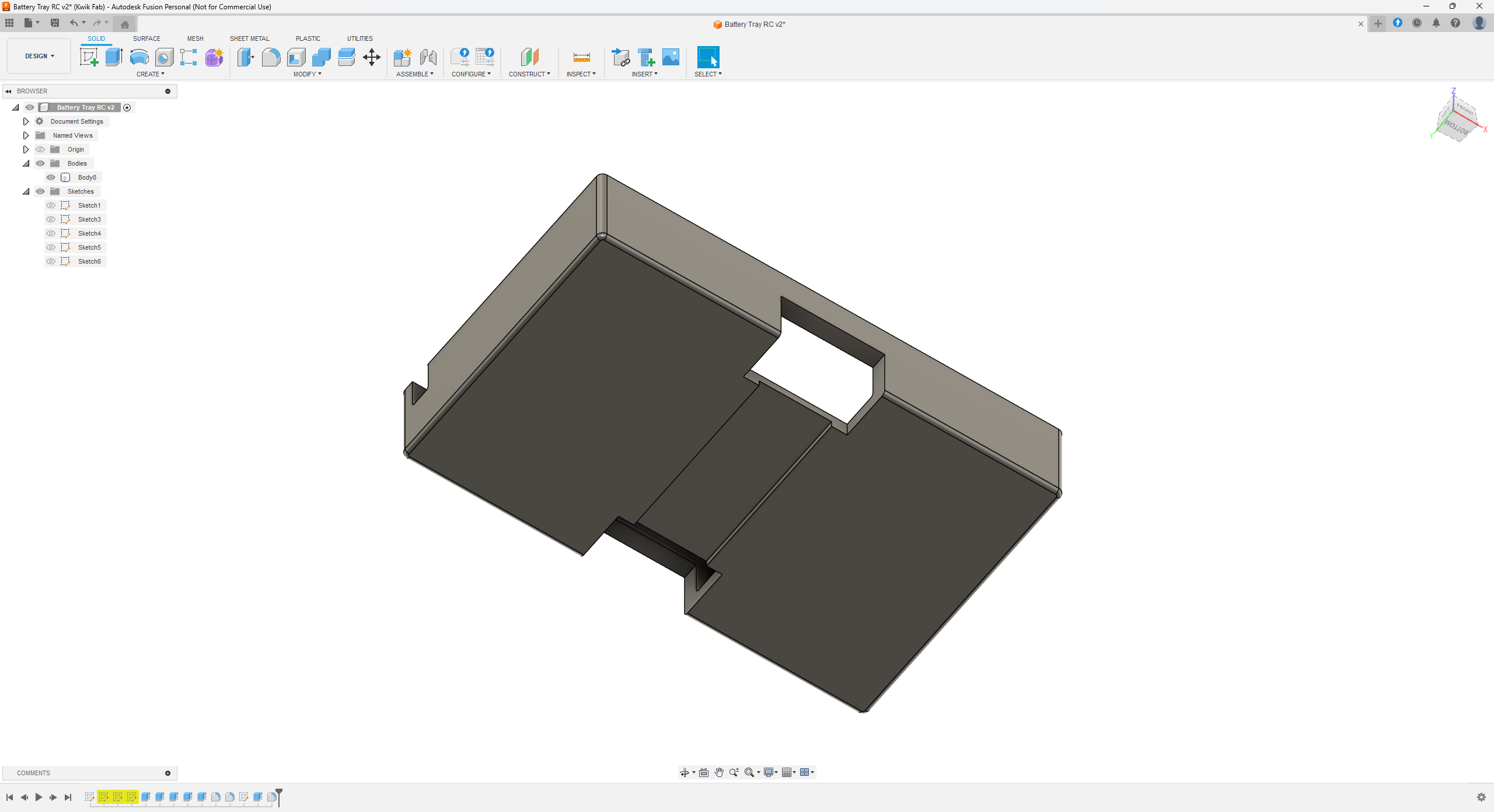
Task: Select the Shell tool icon
Action: (296, 57)
